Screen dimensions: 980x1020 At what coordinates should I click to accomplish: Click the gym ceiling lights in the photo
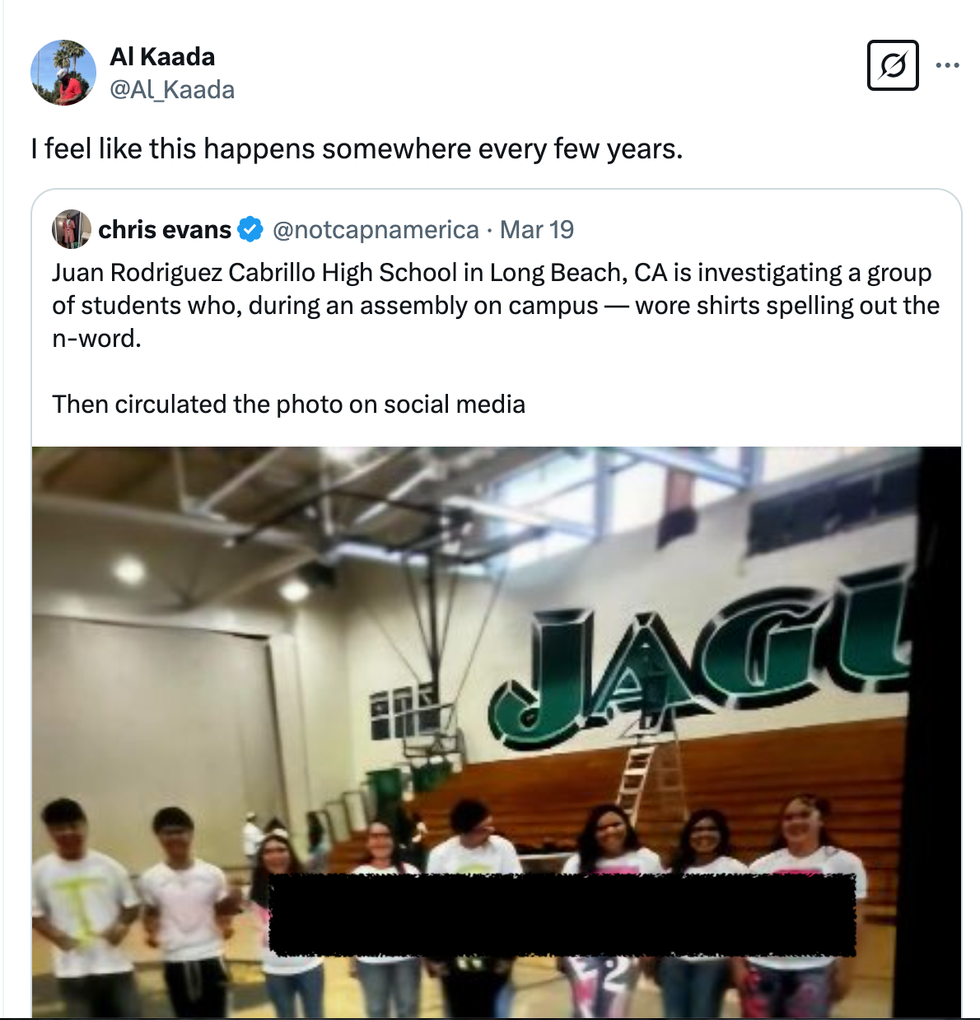[129, 570]
